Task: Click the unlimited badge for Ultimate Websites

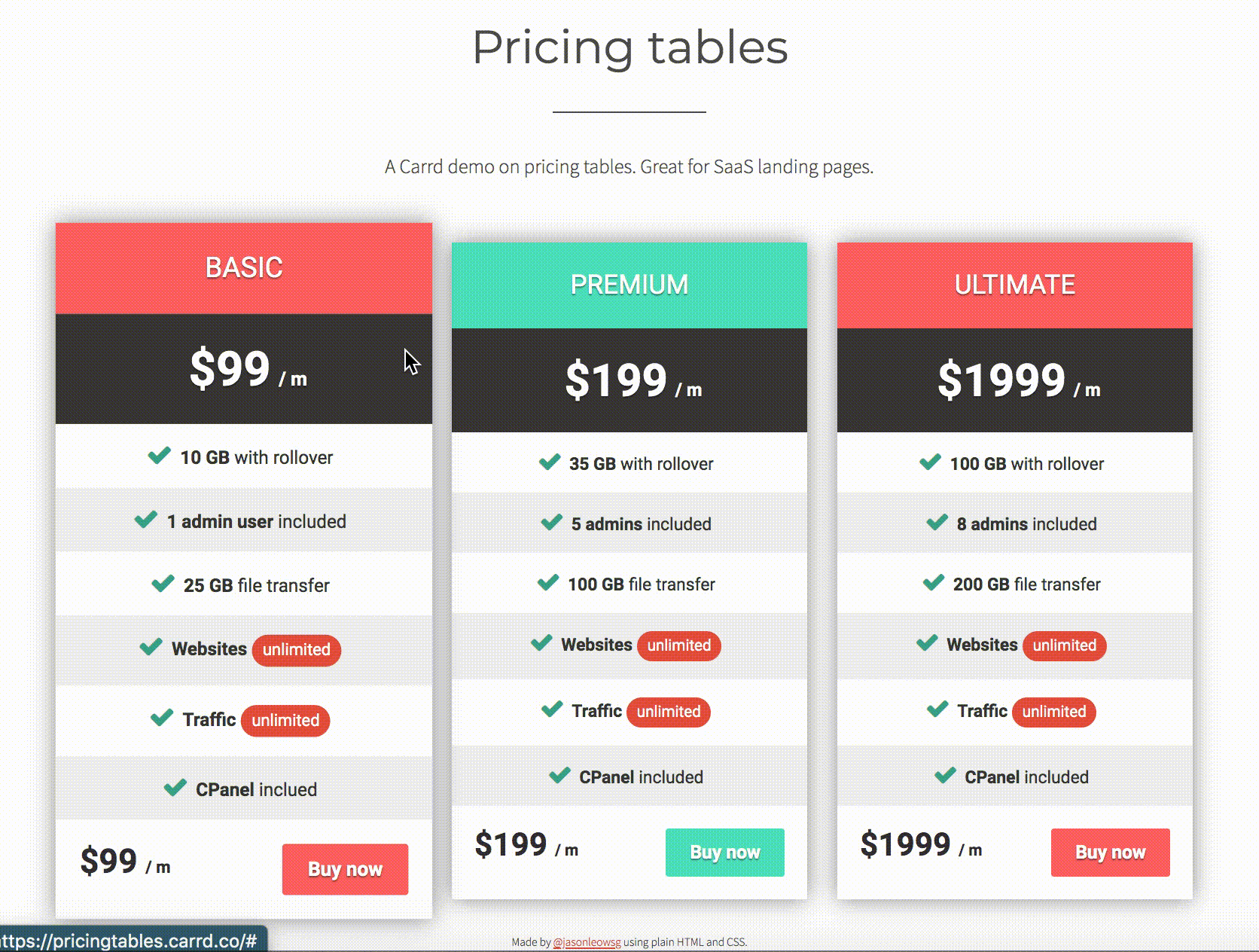Action: [x=1064, y=645]
